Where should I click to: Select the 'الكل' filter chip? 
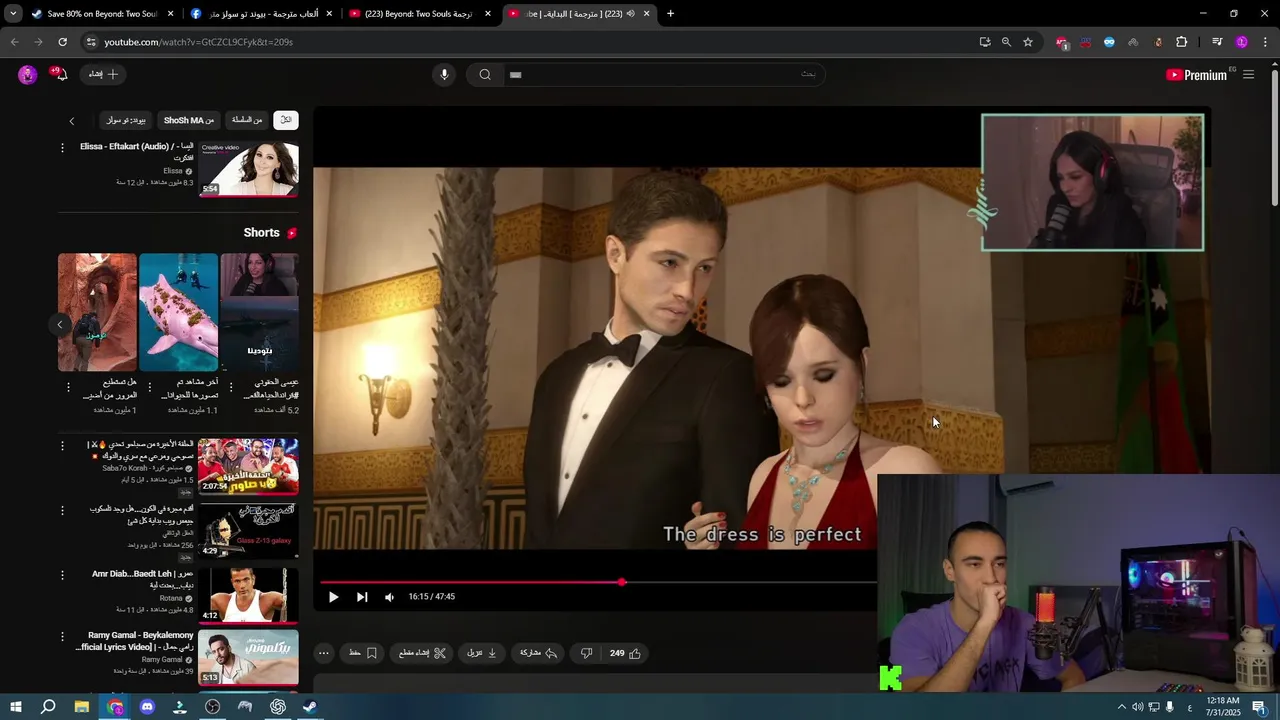click(x=286, y=120)
